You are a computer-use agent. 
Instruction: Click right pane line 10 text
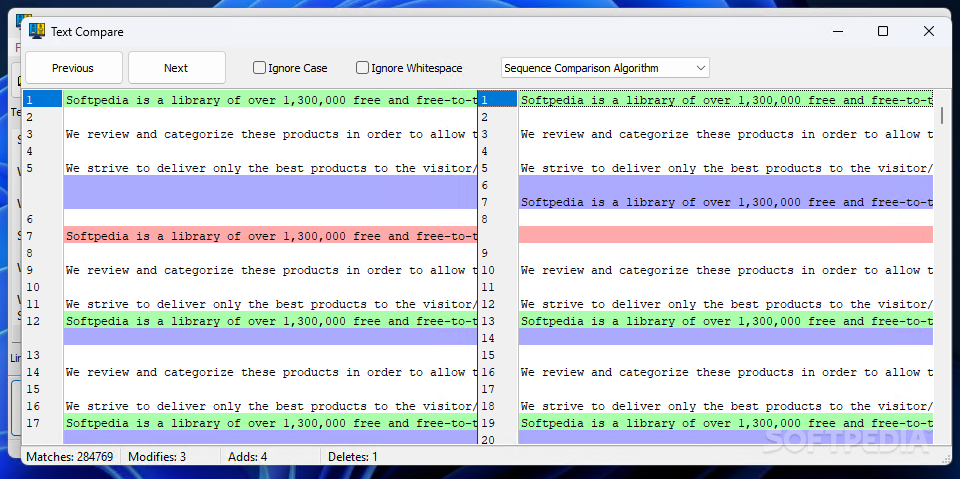coord(726,270)
